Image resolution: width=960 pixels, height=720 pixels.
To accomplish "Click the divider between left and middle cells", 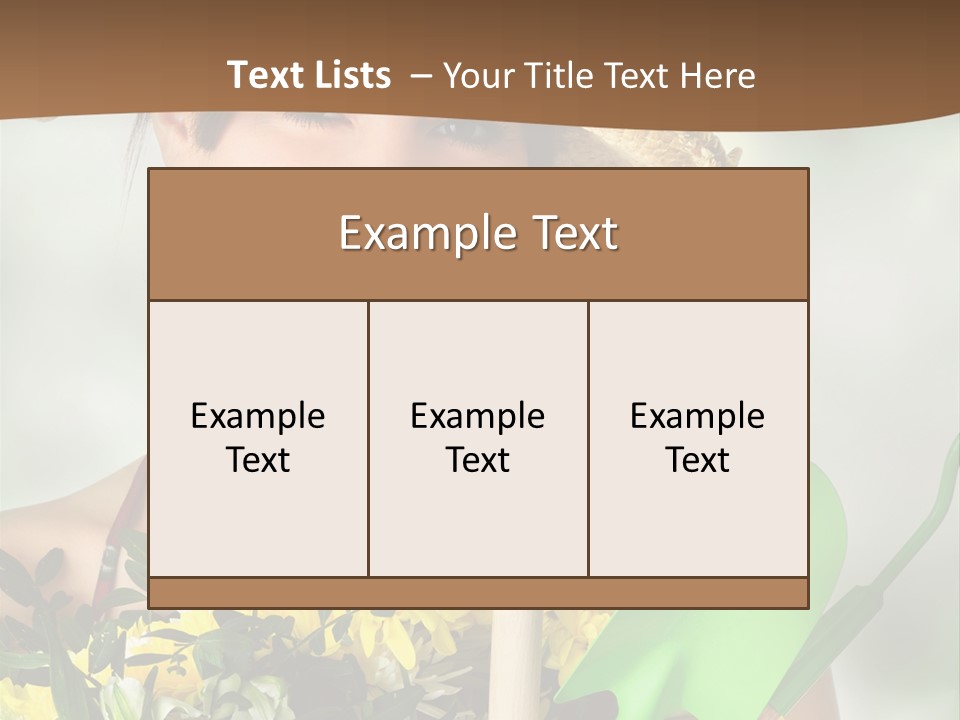I will 369,438.
